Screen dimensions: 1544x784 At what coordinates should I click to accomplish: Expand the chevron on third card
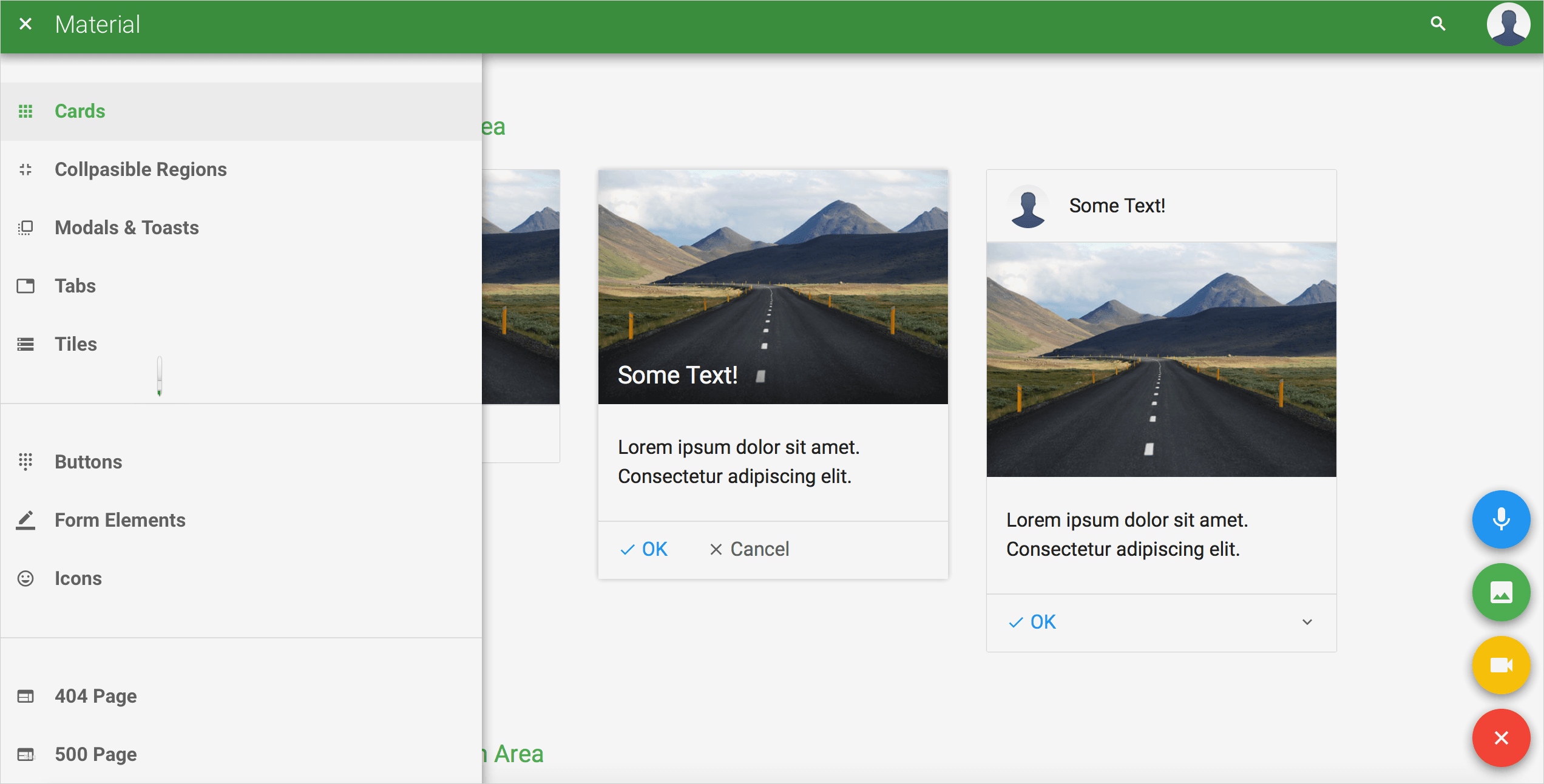coord(1307,622)
